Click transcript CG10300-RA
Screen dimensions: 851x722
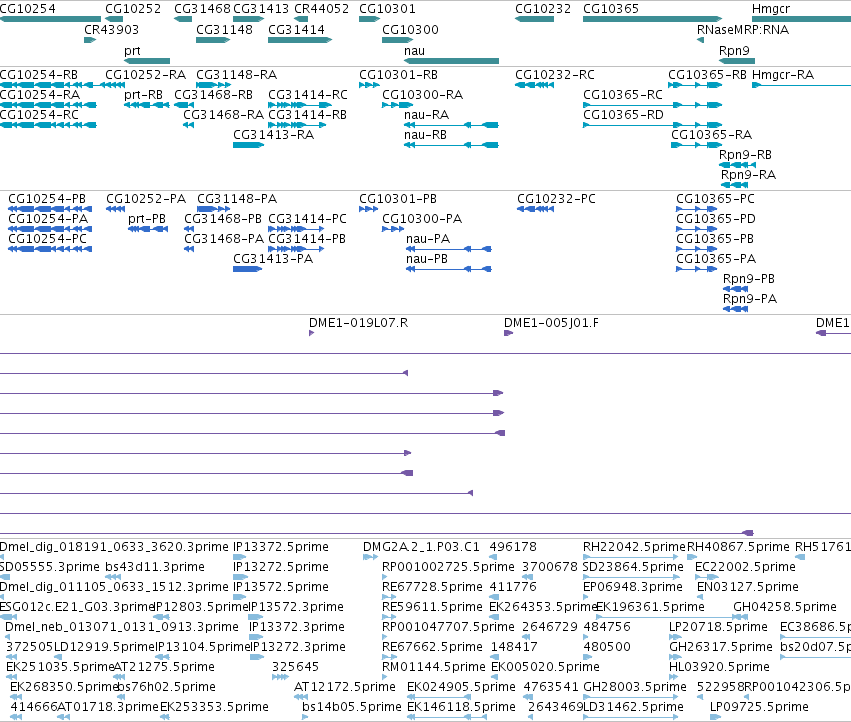(422, 94)
